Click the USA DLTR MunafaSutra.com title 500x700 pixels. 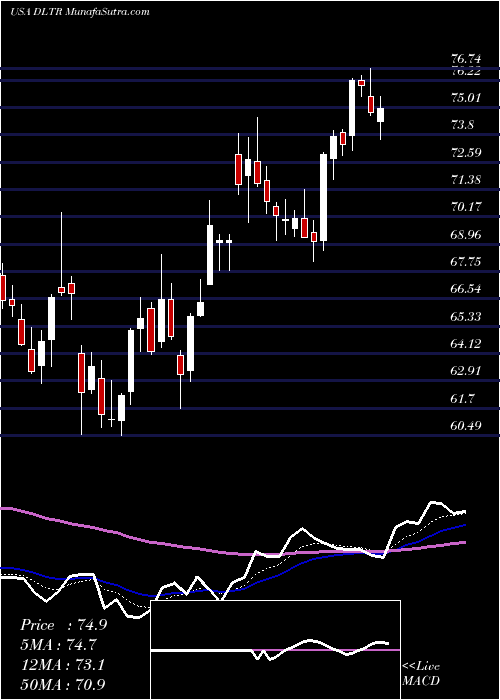(x=79, y=12)
